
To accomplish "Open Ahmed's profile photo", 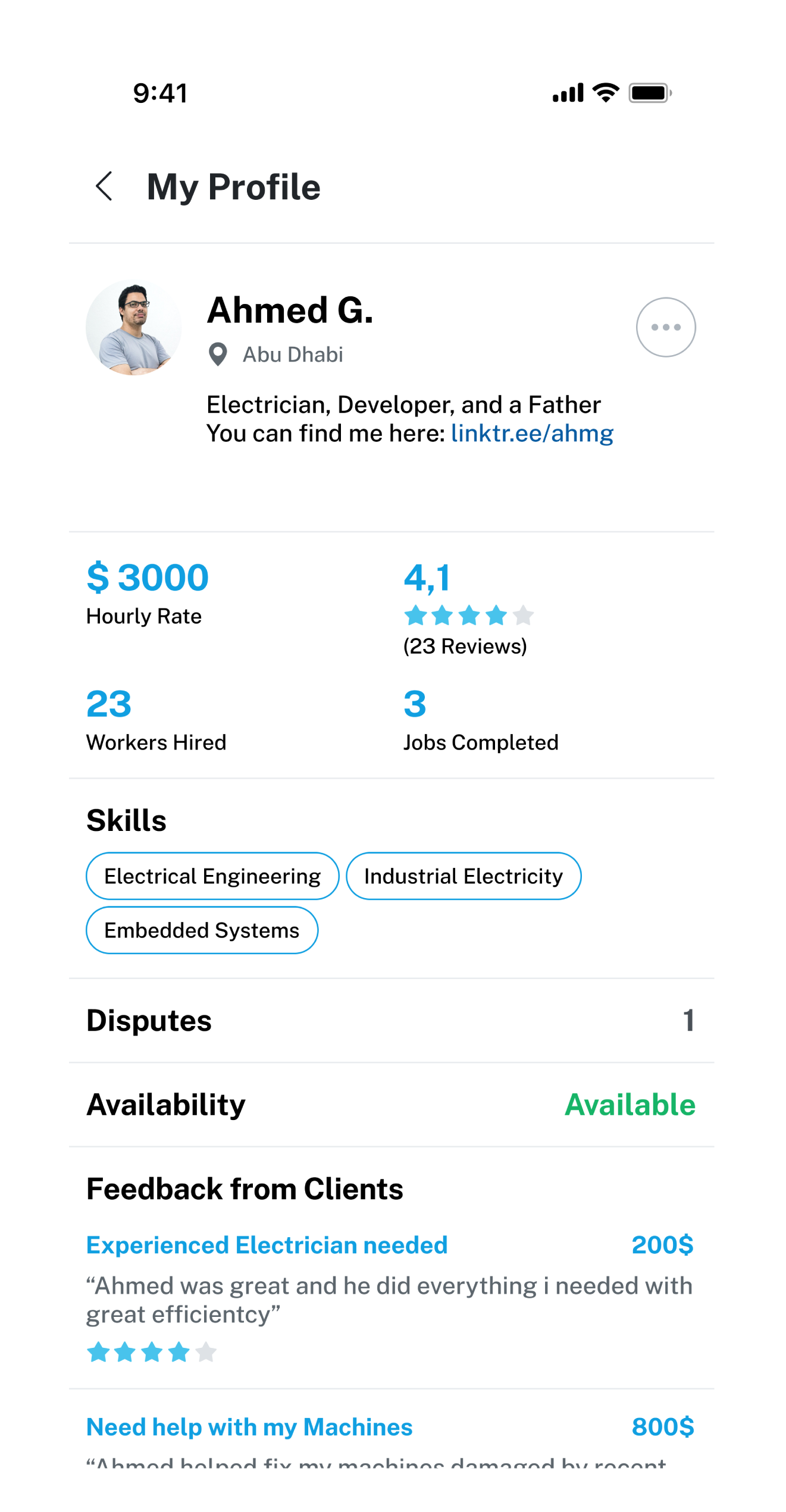I will [x=134, y=327].
